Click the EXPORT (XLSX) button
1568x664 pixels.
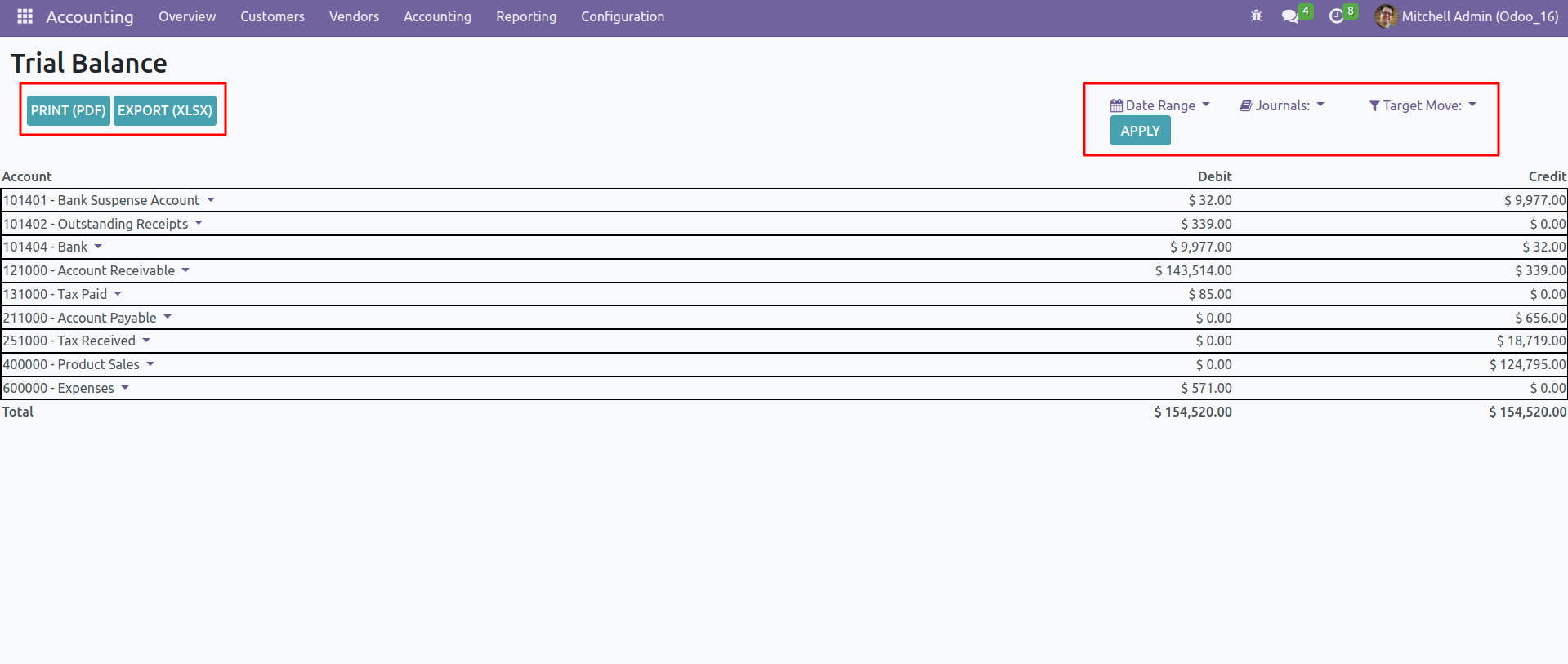coord(165,110)
